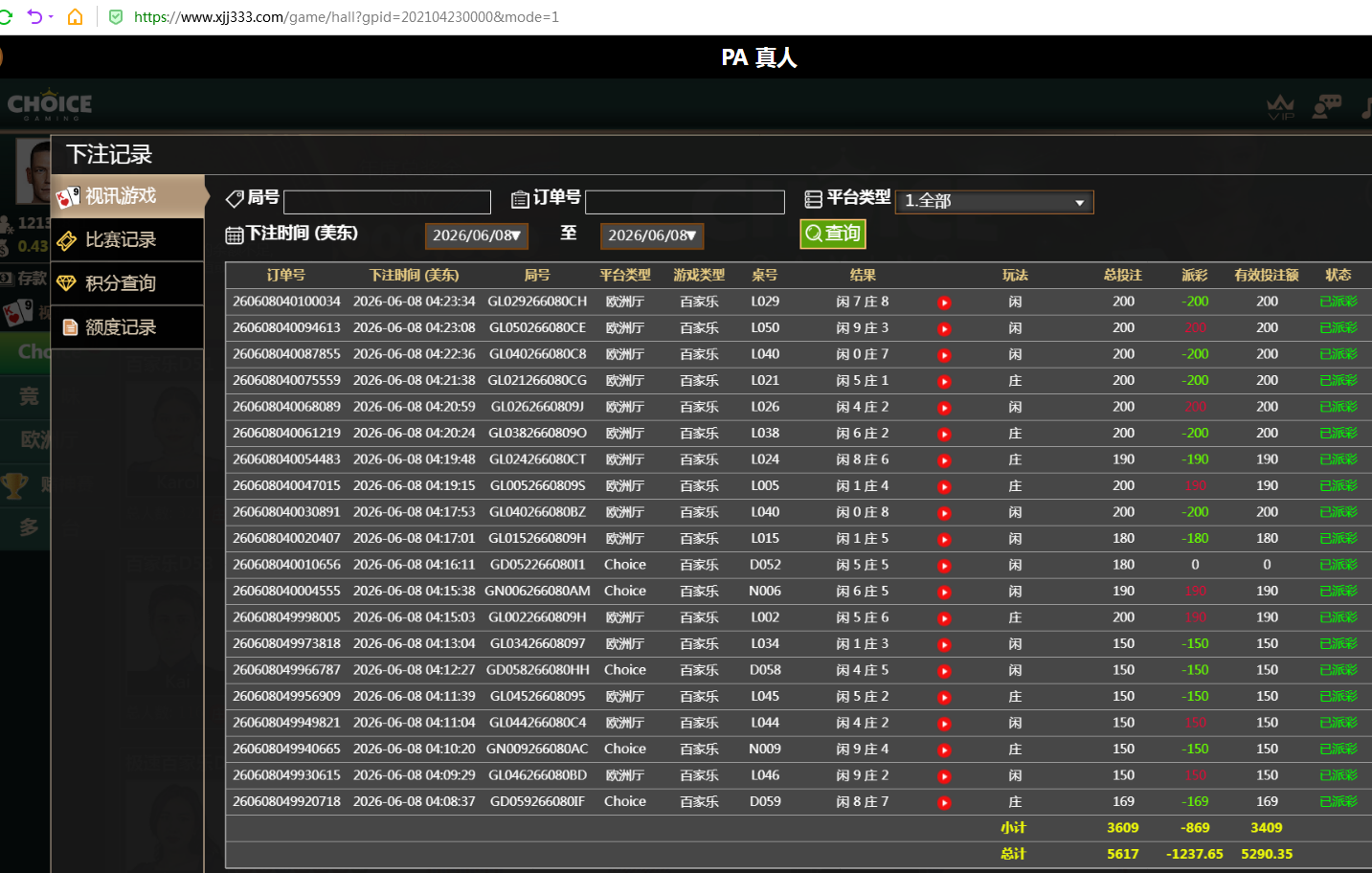Click the browser undo/back arrow icon
Image resolution: width=1372 pixels, height=873 pixels.
pyautogui.click(x=35, y=16)
